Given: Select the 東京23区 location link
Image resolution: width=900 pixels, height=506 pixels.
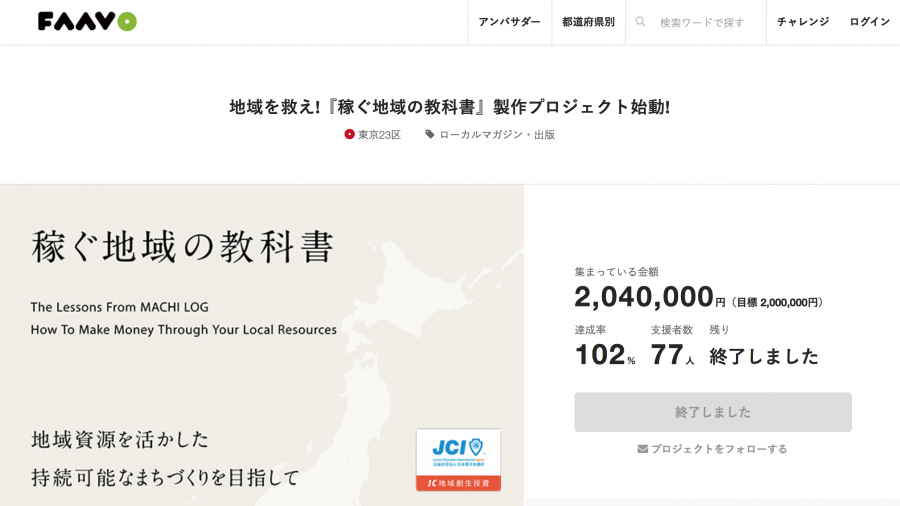Looking at the screenshot, I should 379,135.
